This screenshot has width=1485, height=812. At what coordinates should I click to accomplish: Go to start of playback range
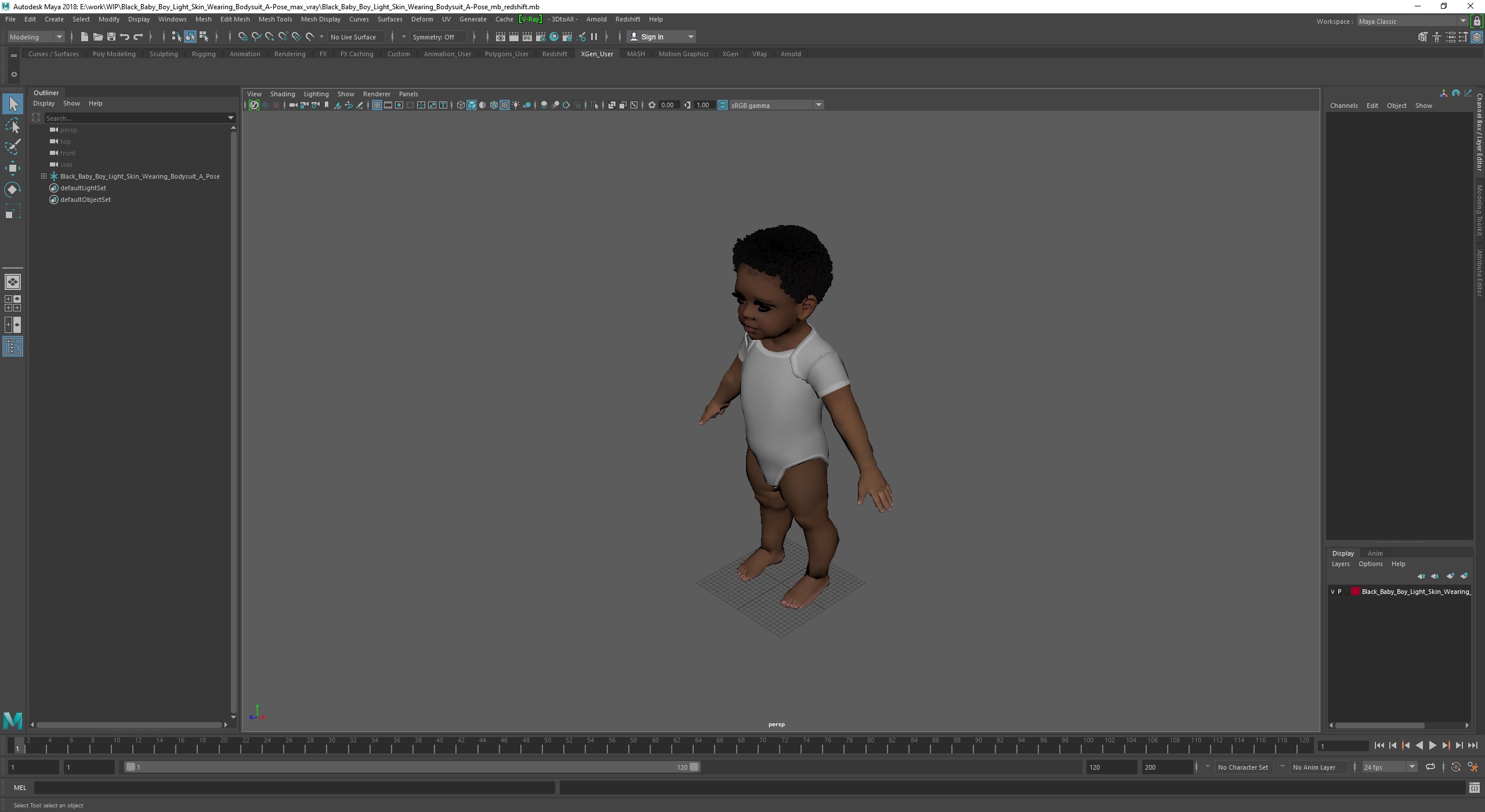[x=1379, y=746]
